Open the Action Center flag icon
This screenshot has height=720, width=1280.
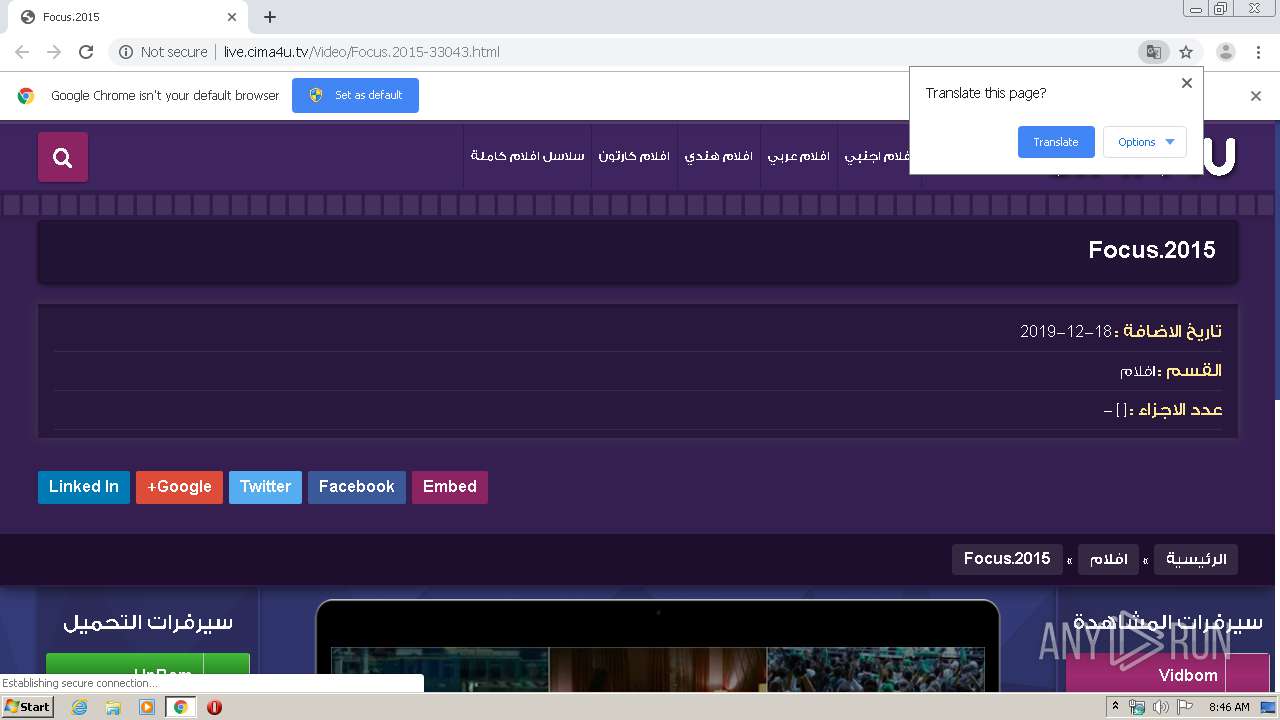[x=1184, y=707]
